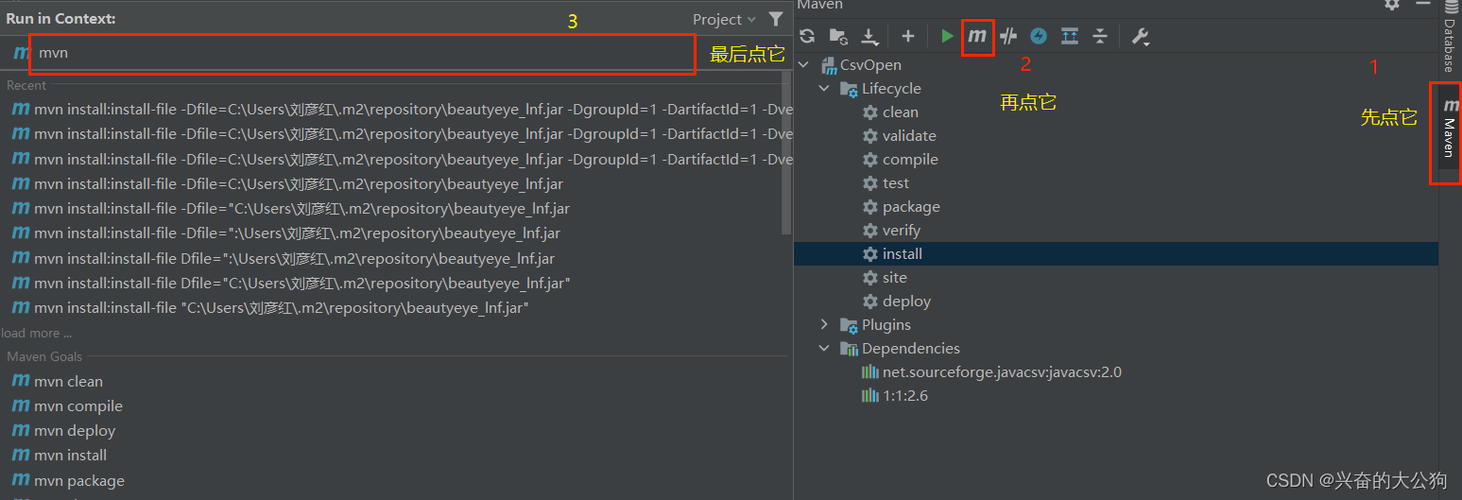Pick recent command '-Dfile="C:\Users\刘彦红' entry

pyautogui.click(x=302, y=209)
